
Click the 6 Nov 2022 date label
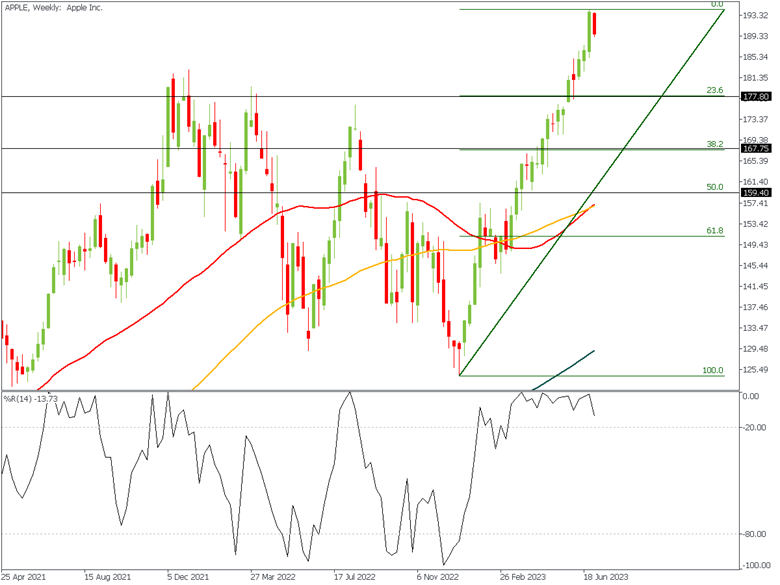coord(438,577)
